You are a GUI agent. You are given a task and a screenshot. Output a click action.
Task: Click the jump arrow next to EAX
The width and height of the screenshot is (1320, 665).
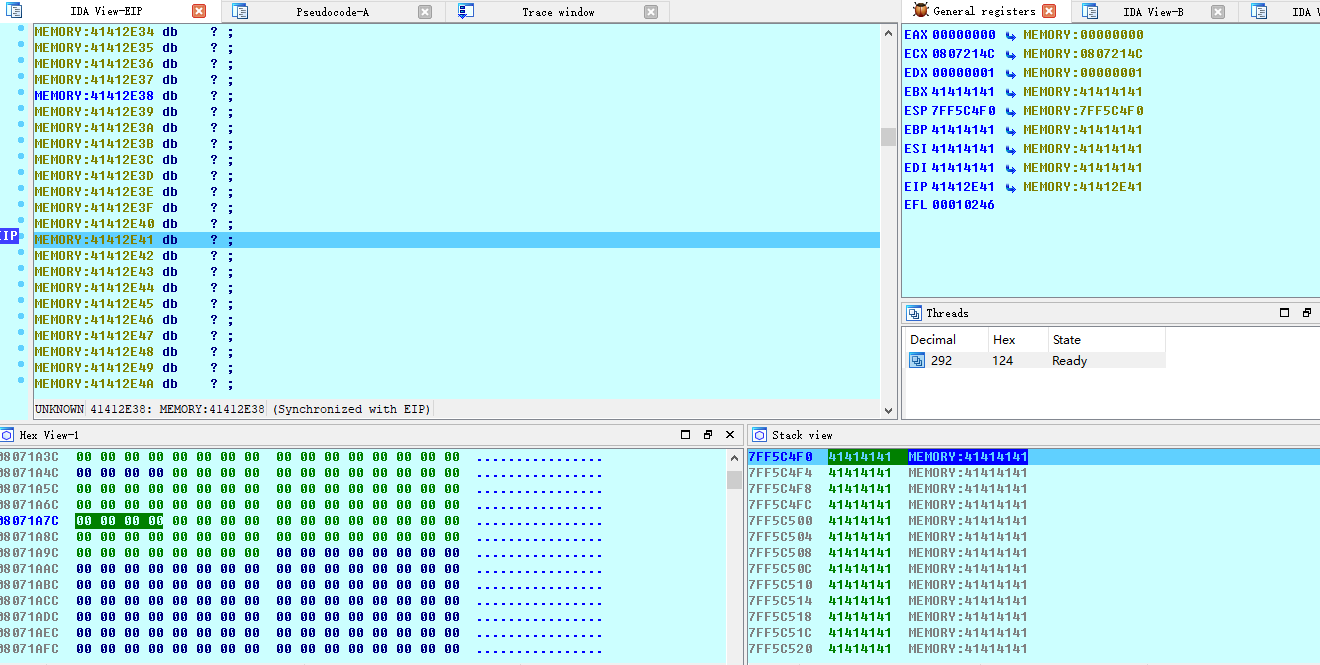coord(1011,35)
